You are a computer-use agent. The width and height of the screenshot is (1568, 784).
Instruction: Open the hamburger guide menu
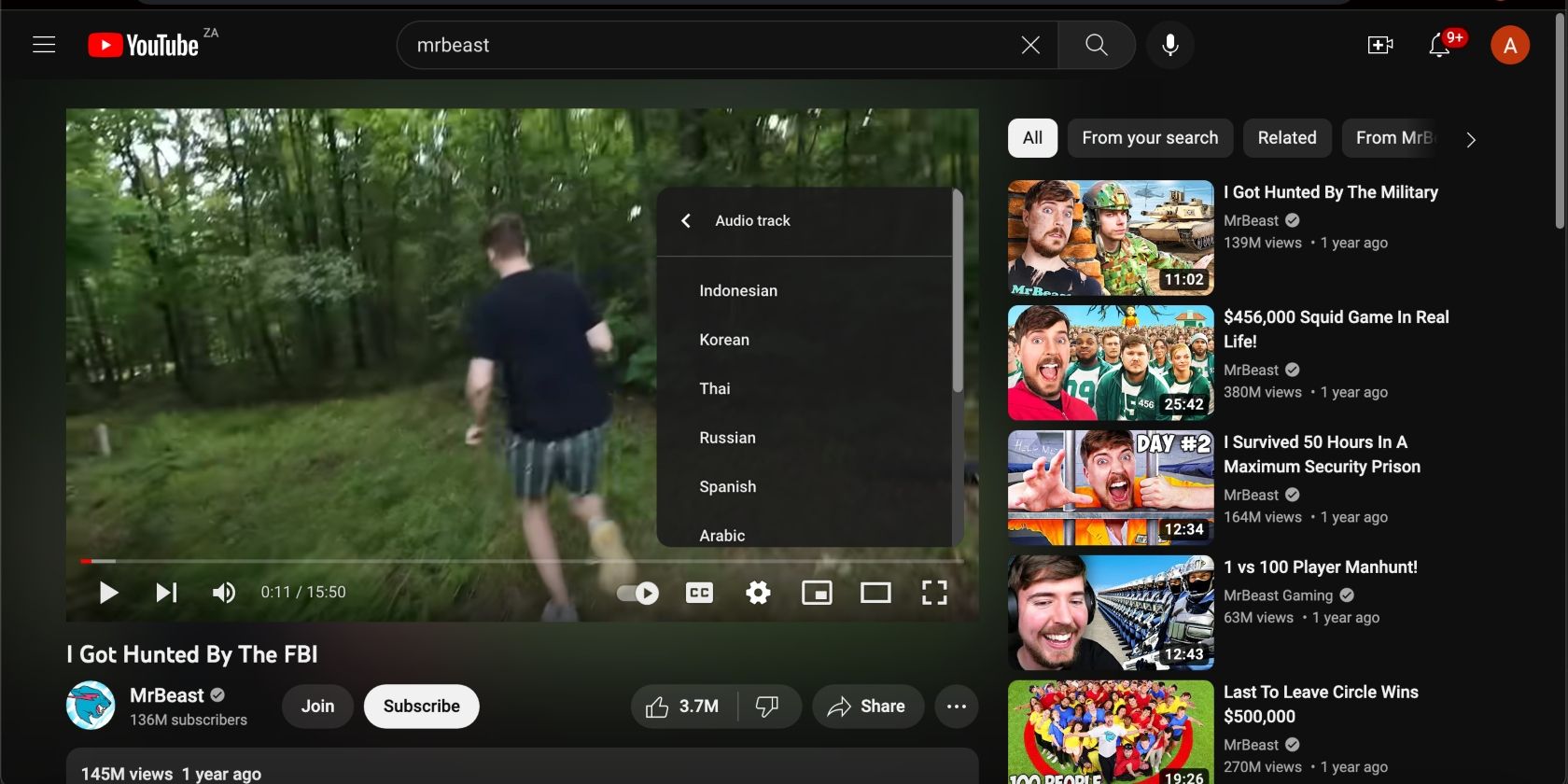[x=44, y=45]
